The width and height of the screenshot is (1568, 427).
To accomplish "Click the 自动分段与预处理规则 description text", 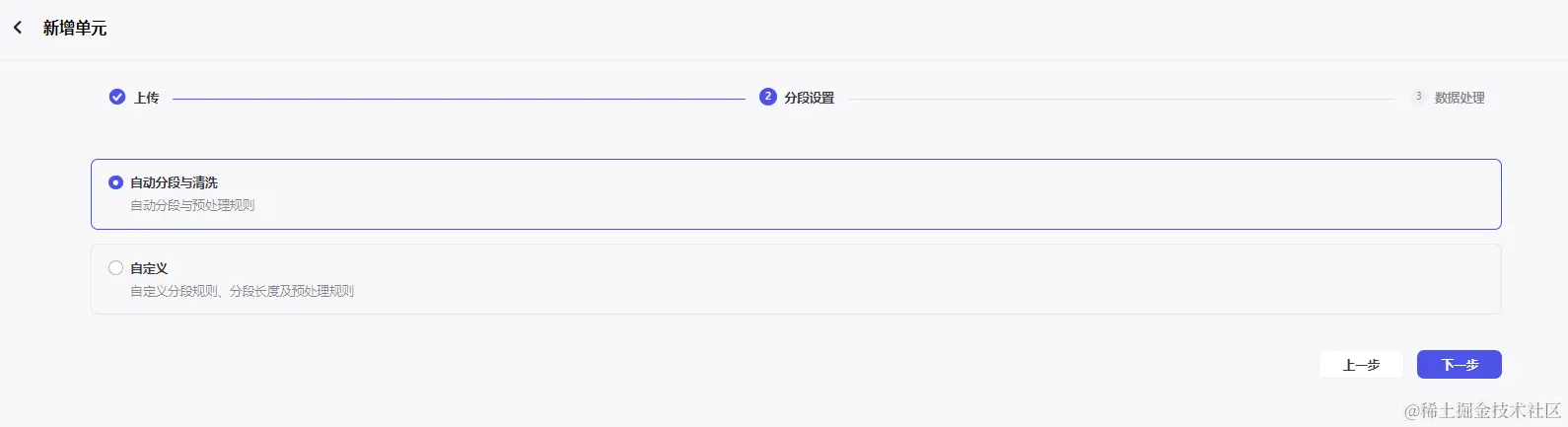I will pos(192,205).
